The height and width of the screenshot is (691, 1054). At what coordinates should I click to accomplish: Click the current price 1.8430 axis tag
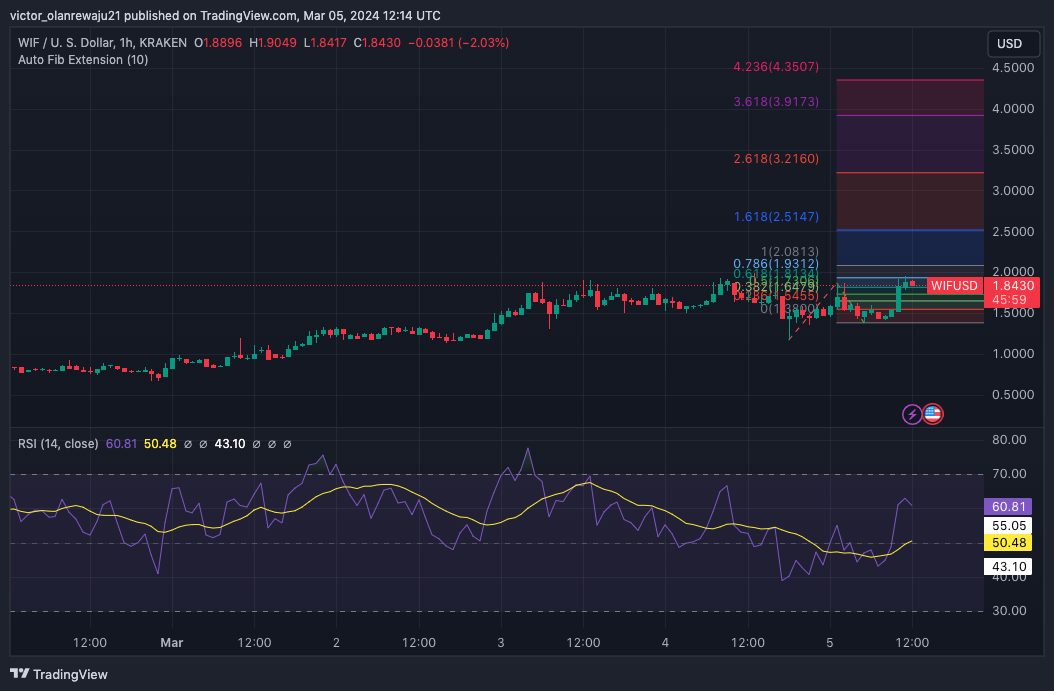[1013, 286]
